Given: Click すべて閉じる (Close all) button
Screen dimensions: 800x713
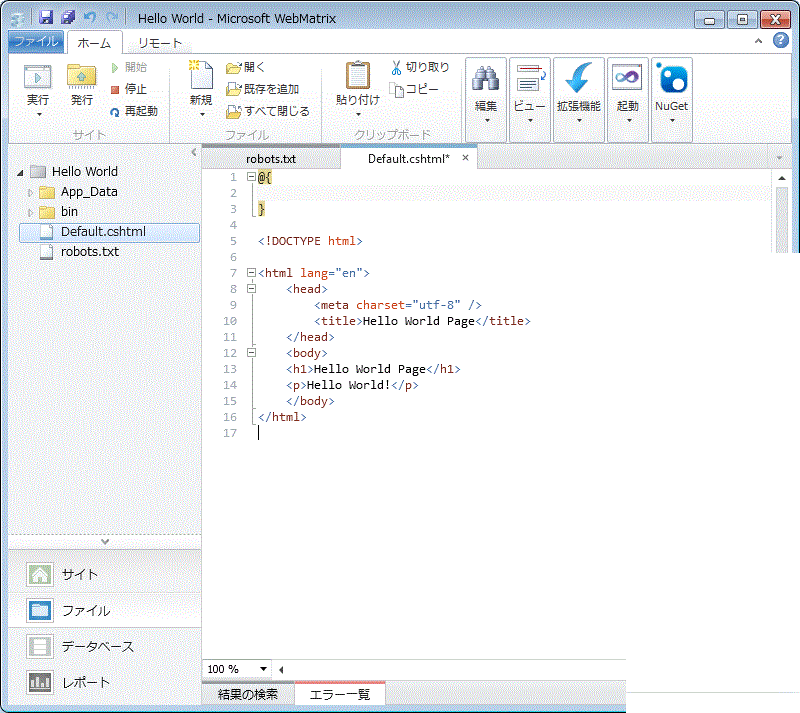Looking at the screenshot, I should [268, 111].
